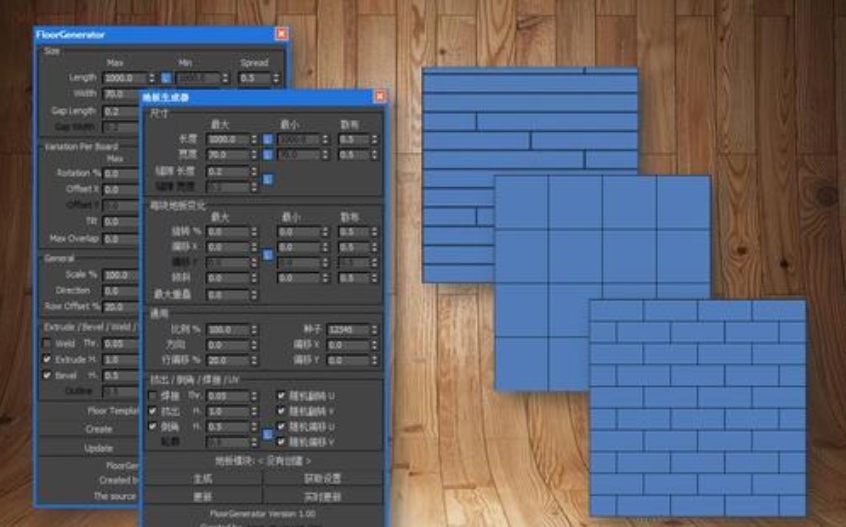Screen dimensions: 846x527
Task: Uncheck random offset U checkbox in Chinese dialog
Action: click(281, 426)
